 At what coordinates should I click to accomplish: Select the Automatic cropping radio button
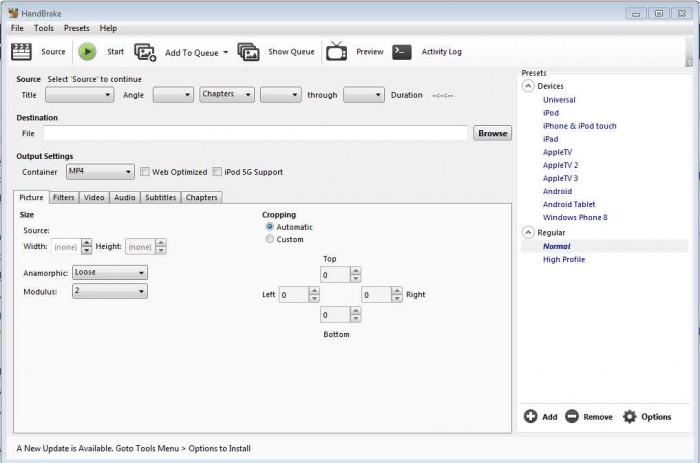tap(270, 226)
